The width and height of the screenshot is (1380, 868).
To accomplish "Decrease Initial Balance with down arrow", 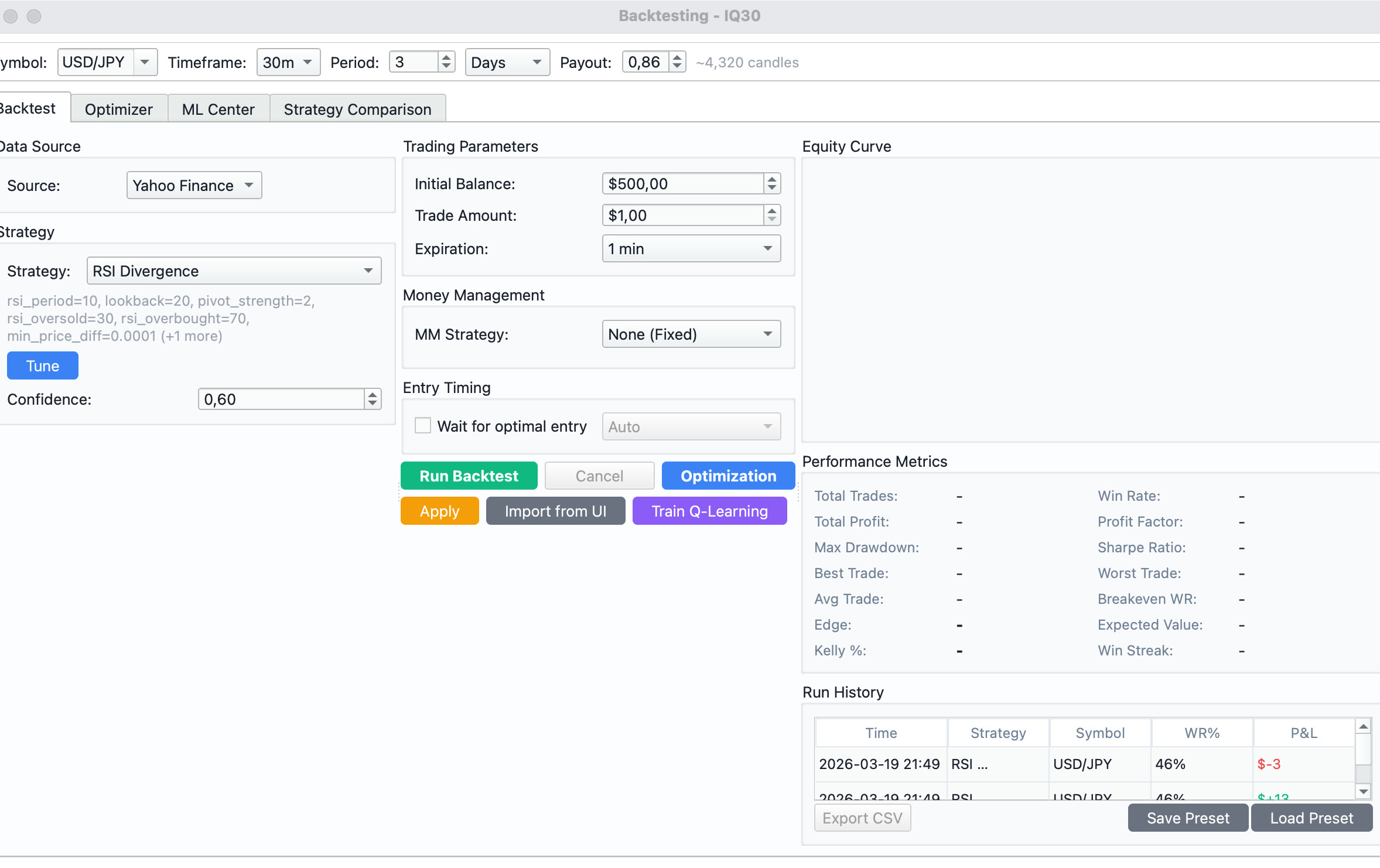I will click(772, 189).
